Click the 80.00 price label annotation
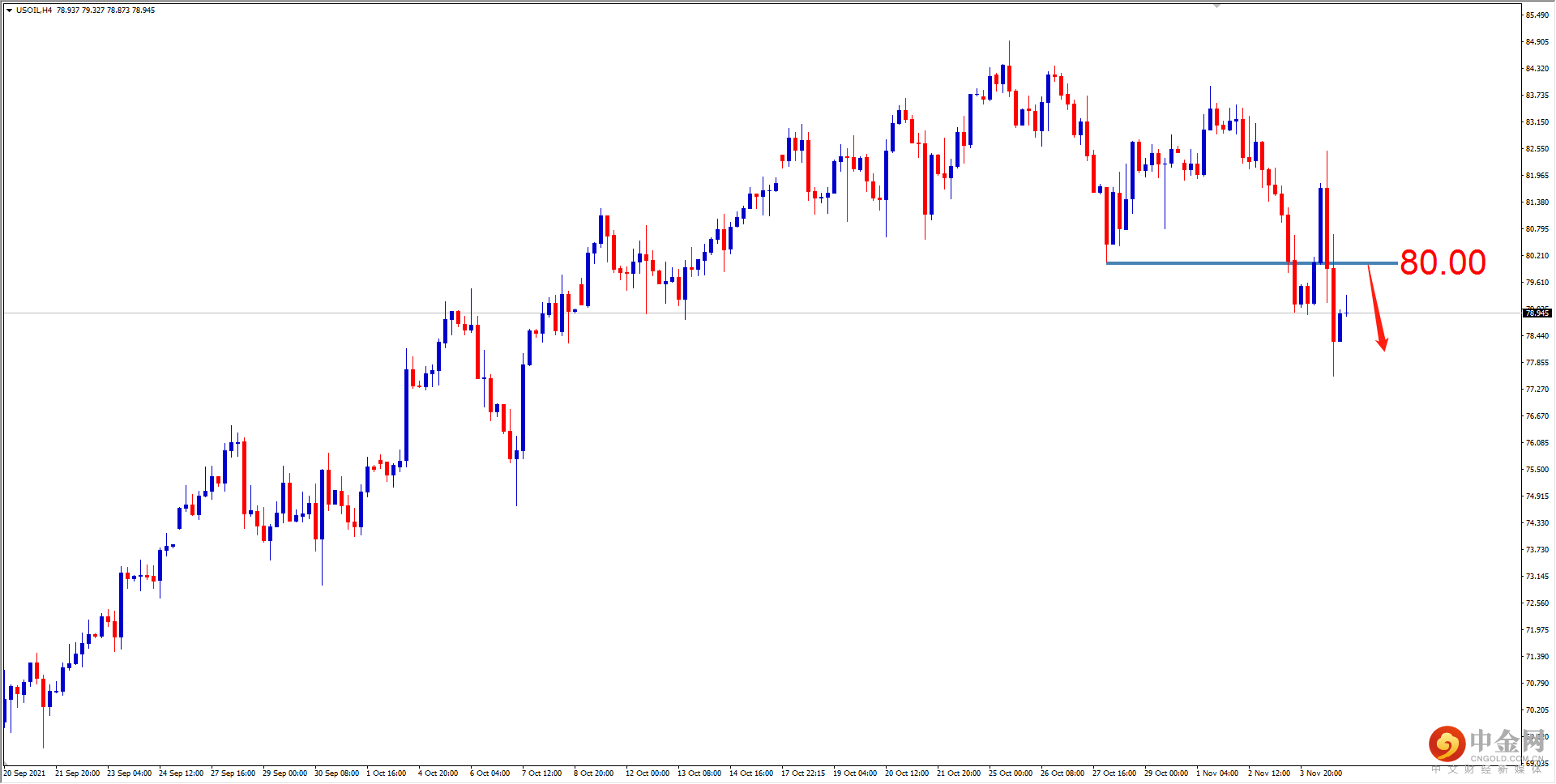 (x=1442, y=261)
